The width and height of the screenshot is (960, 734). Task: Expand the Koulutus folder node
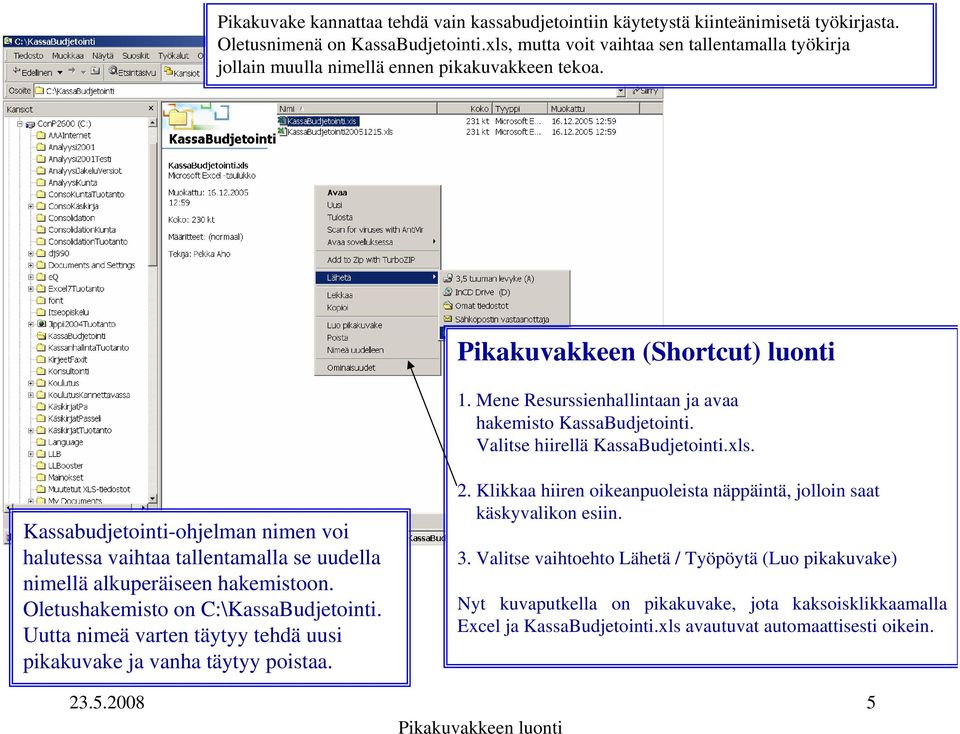31,383
